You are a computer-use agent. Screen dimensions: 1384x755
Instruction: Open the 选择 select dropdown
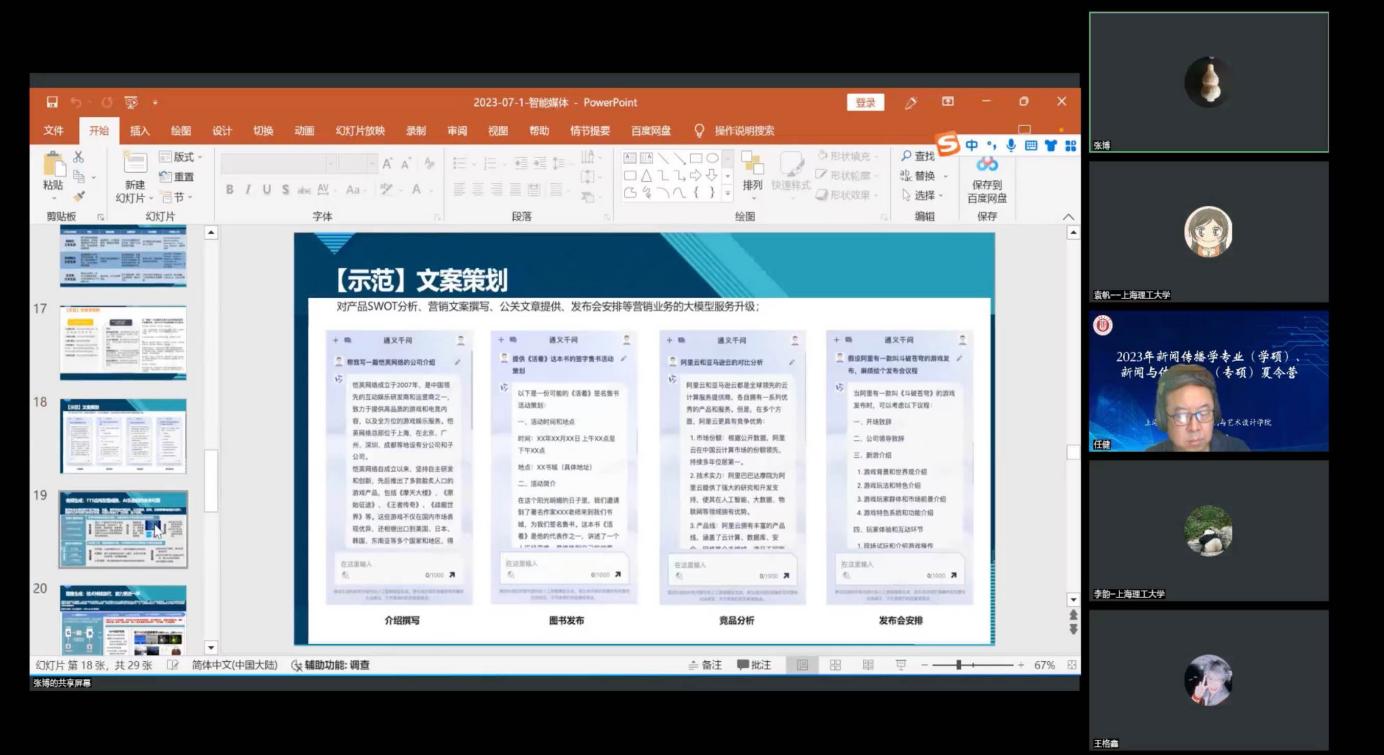[921, 195]
